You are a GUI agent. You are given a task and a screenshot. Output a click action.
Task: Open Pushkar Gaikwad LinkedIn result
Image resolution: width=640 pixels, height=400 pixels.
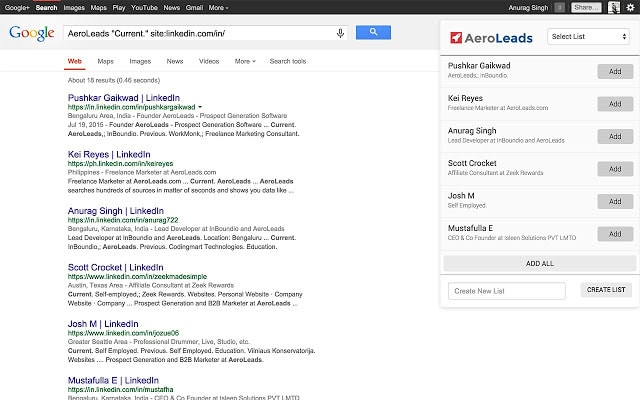tap(124, 98)
